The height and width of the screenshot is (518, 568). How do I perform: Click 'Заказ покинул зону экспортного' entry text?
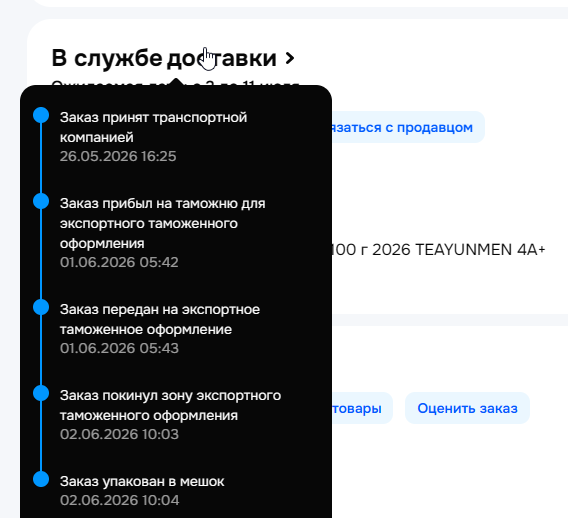pyautogui.click(x=170, y=405)
